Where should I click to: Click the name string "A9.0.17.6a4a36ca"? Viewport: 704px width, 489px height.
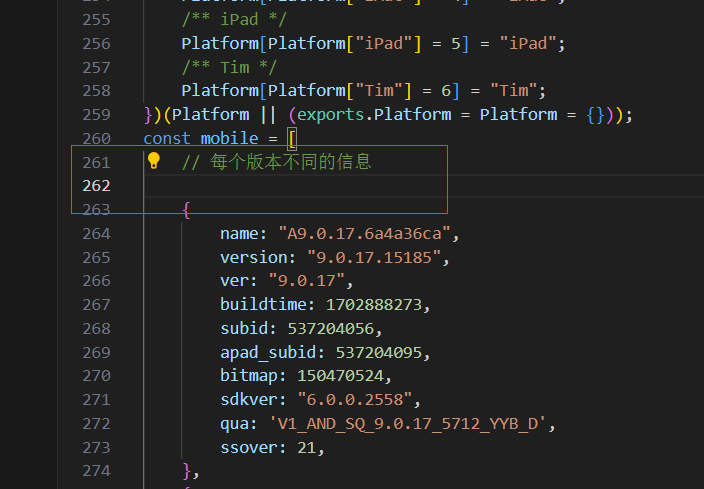[368, 233]
